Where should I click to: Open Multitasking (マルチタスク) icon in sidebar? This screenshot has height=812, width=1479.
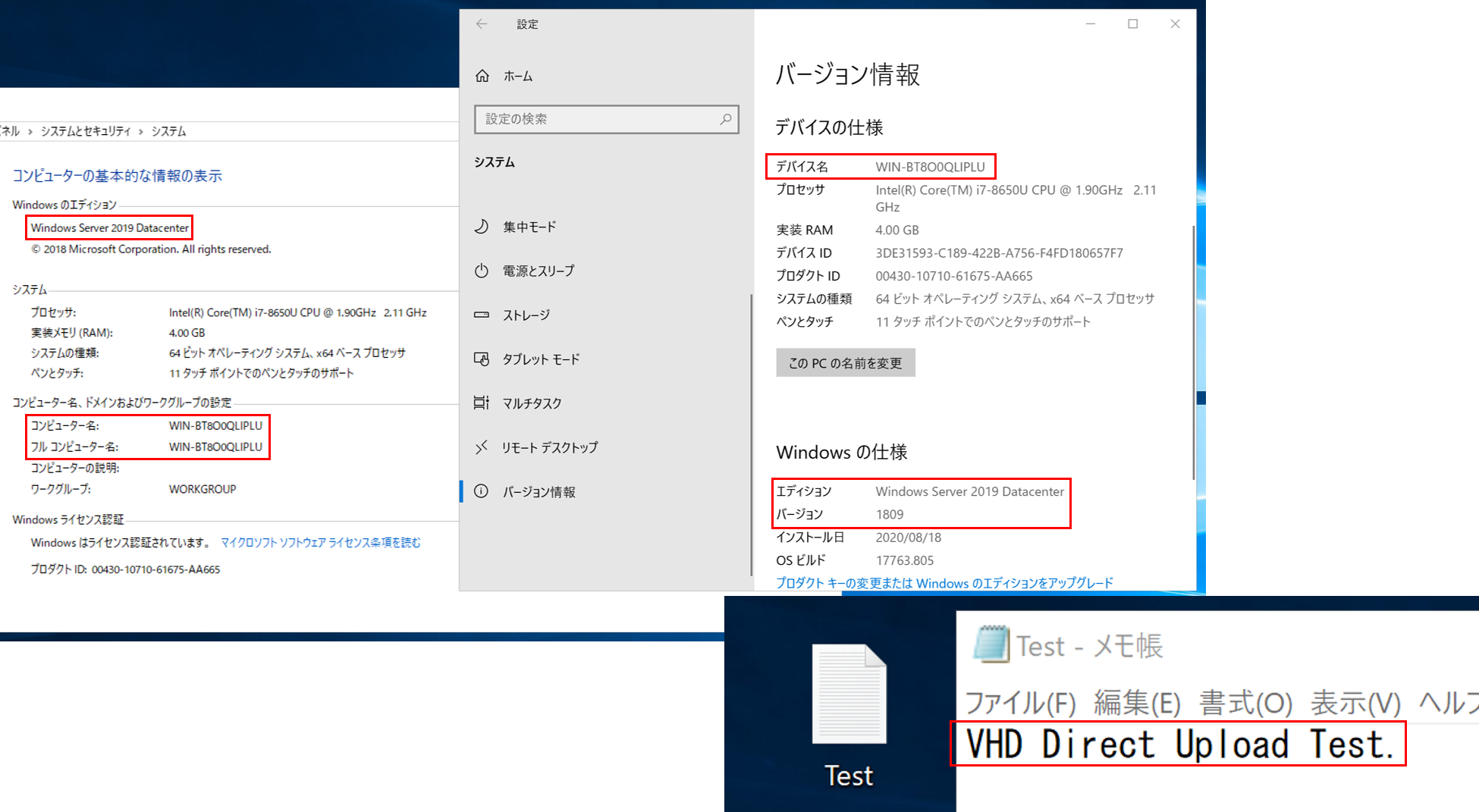click(x=482, y=403)
